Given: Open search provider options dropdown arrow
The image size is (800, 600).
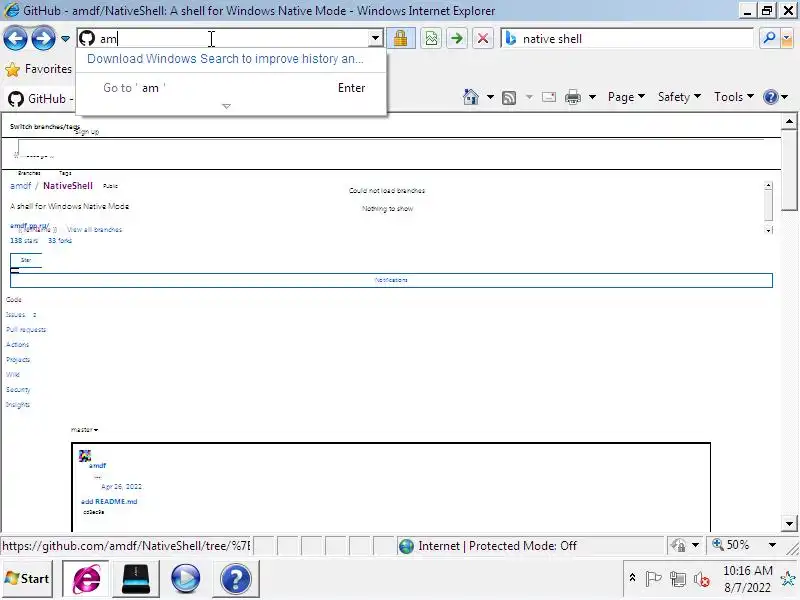Looking at the screenshot, I should click(786, 38).
